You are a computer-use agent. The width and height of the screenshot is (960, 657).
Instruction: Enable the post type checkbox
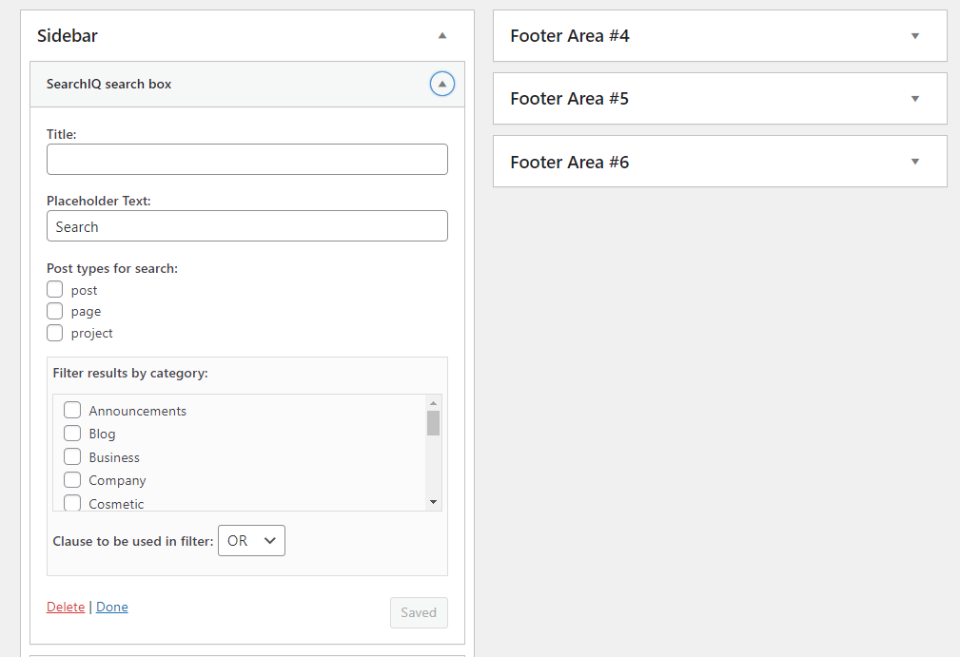[x=55, y=290]
